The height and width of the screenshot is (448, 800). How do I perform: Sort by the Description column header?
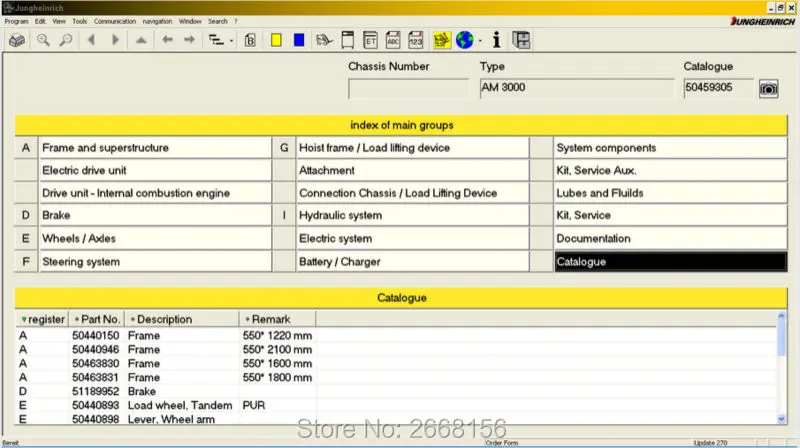pyautogui.click(x=182, y=319)
